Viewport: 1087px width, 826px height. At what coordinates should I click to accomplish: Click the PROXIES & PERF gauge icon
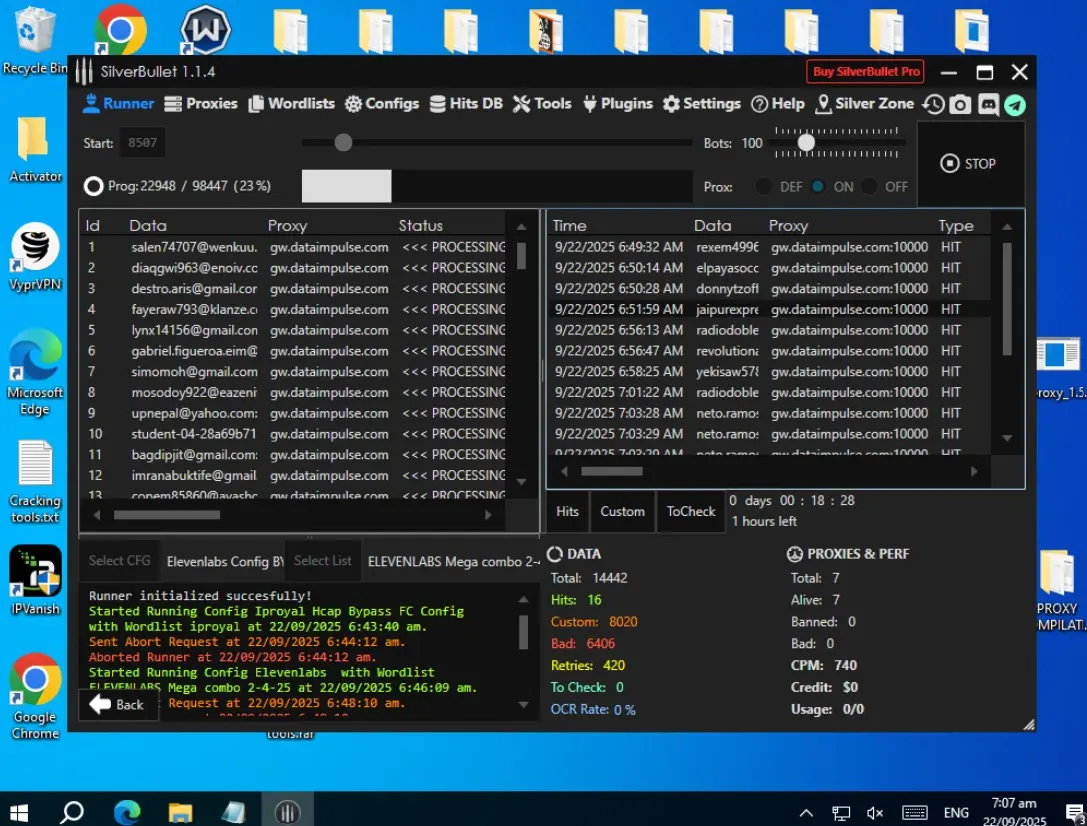(794, 554)
